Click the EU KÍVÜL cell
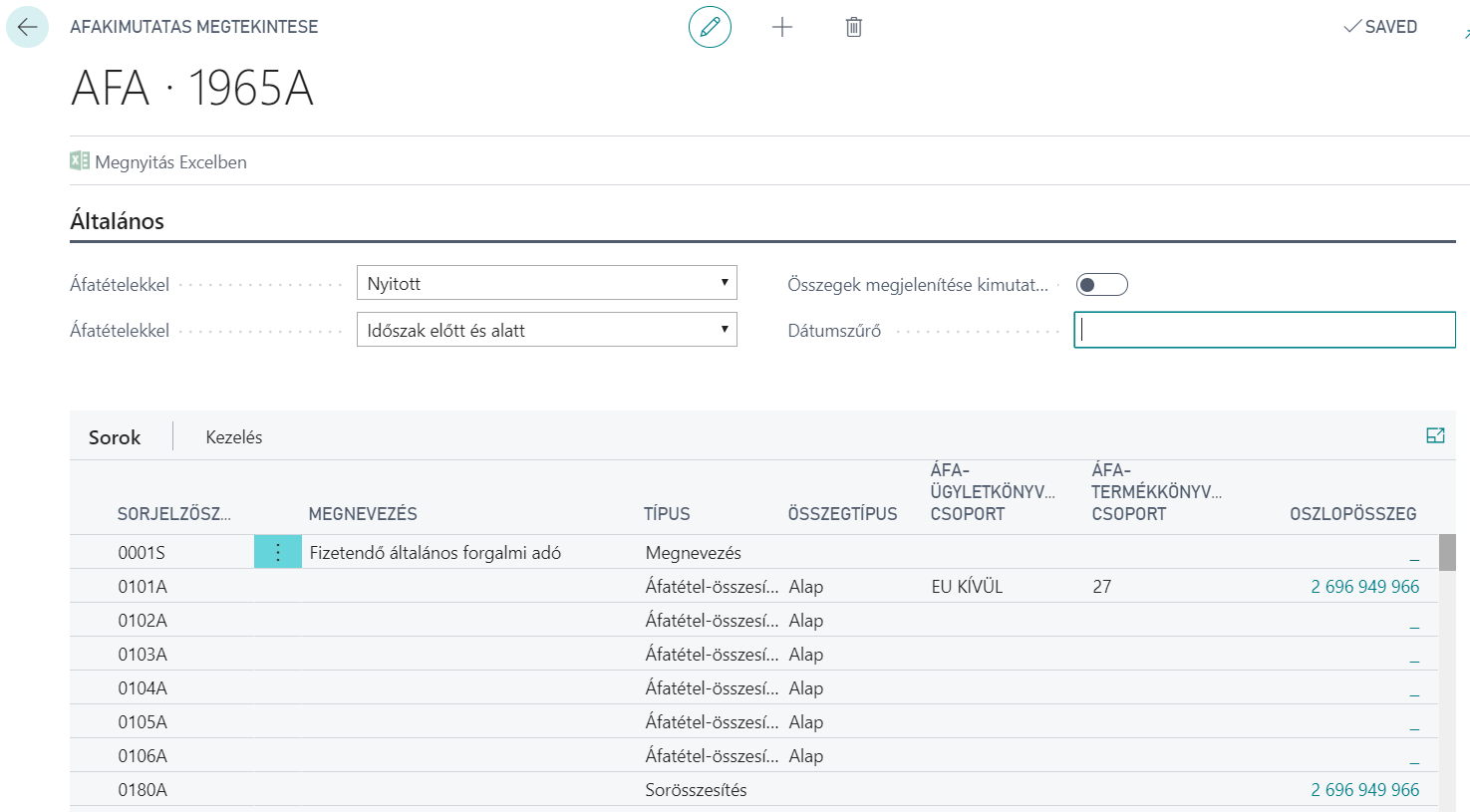Screen dimensions: 1470x812 967,587
